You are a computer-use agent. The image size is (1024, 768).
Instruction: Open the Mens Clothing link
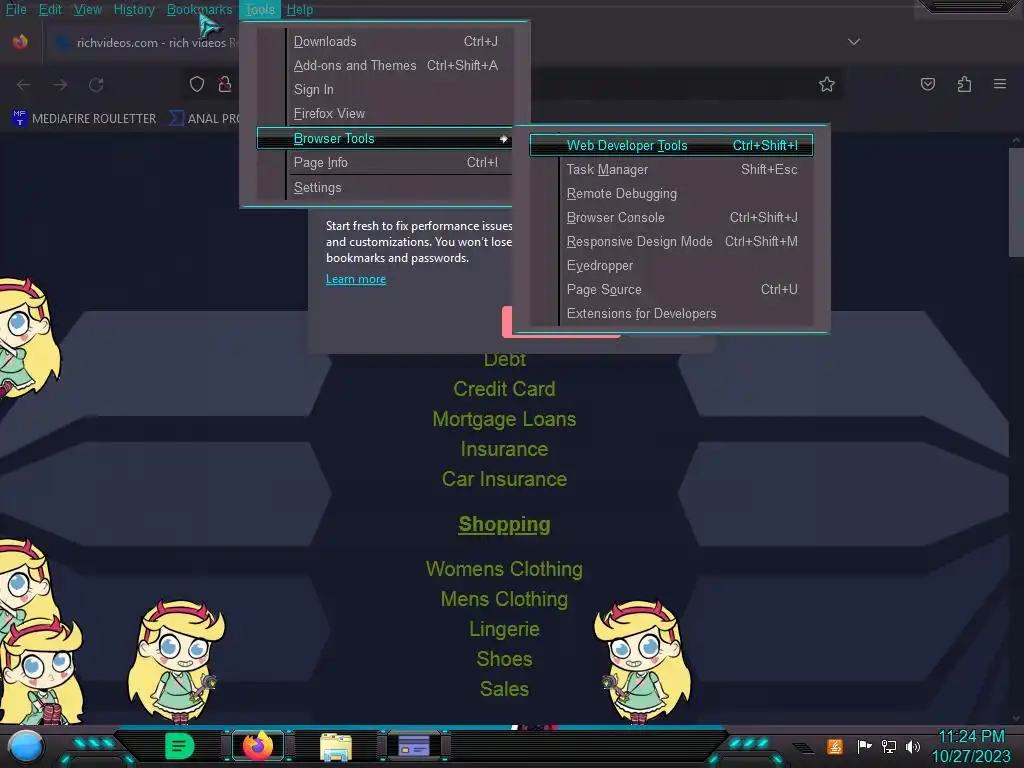[x=504, y=599]
